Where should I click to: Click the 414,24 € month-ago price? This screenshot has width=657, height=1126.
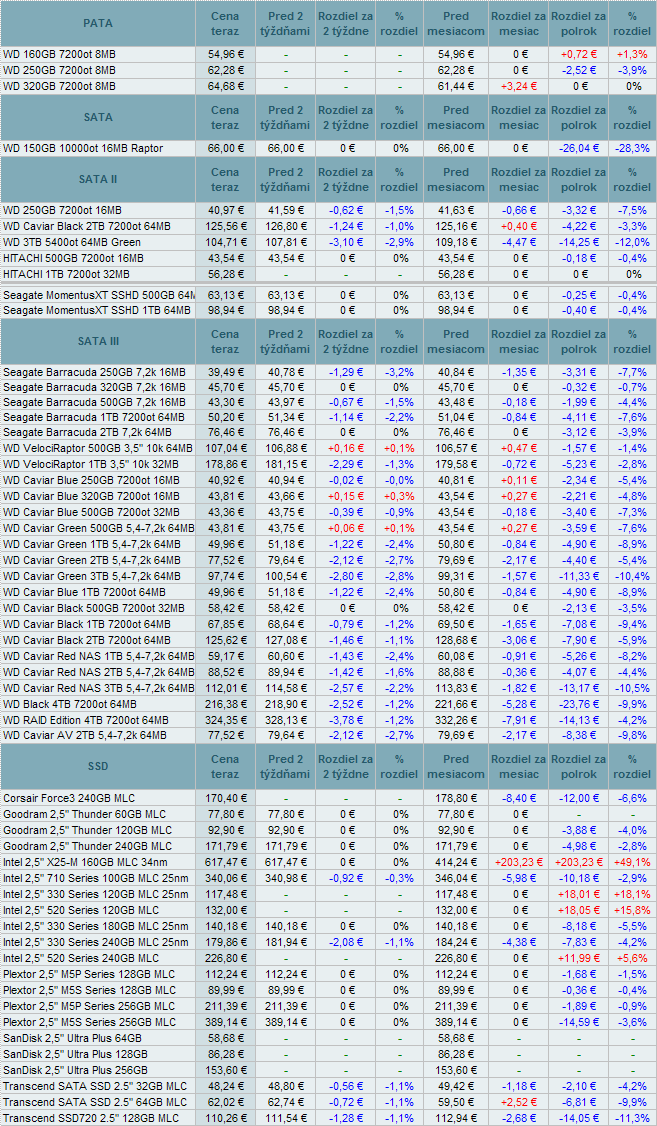(456, 862)
